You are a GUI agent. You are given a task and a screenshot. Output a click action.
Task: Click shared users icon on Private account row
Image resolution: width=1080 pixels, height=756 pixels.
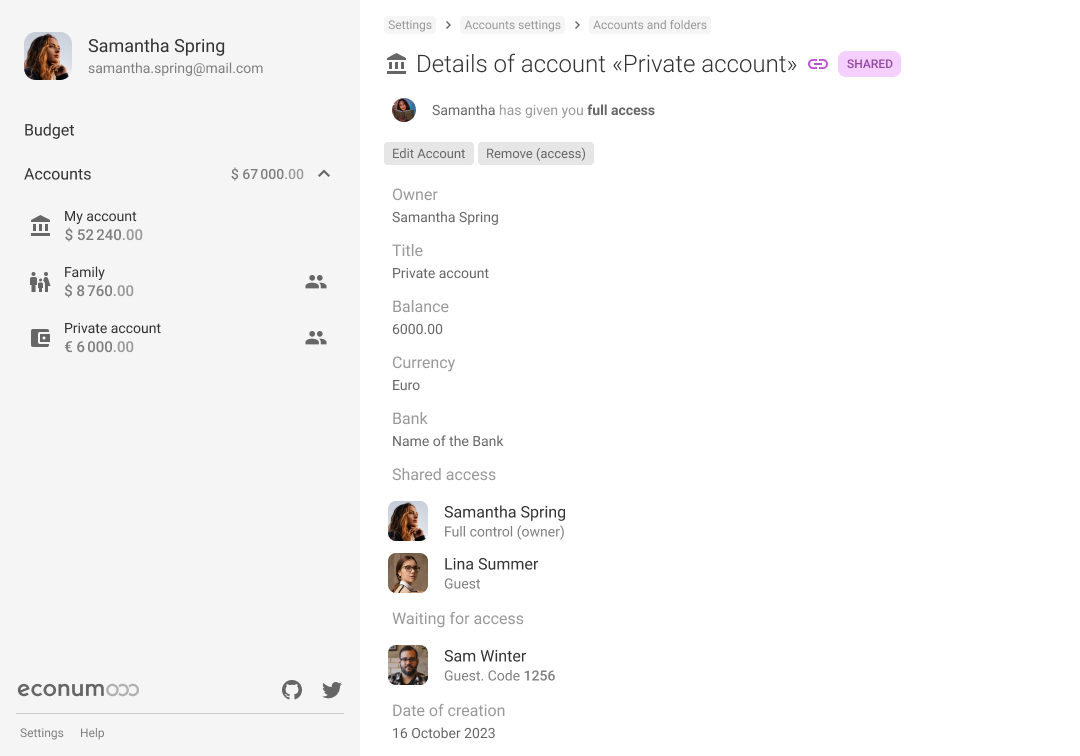pos(316,337)
